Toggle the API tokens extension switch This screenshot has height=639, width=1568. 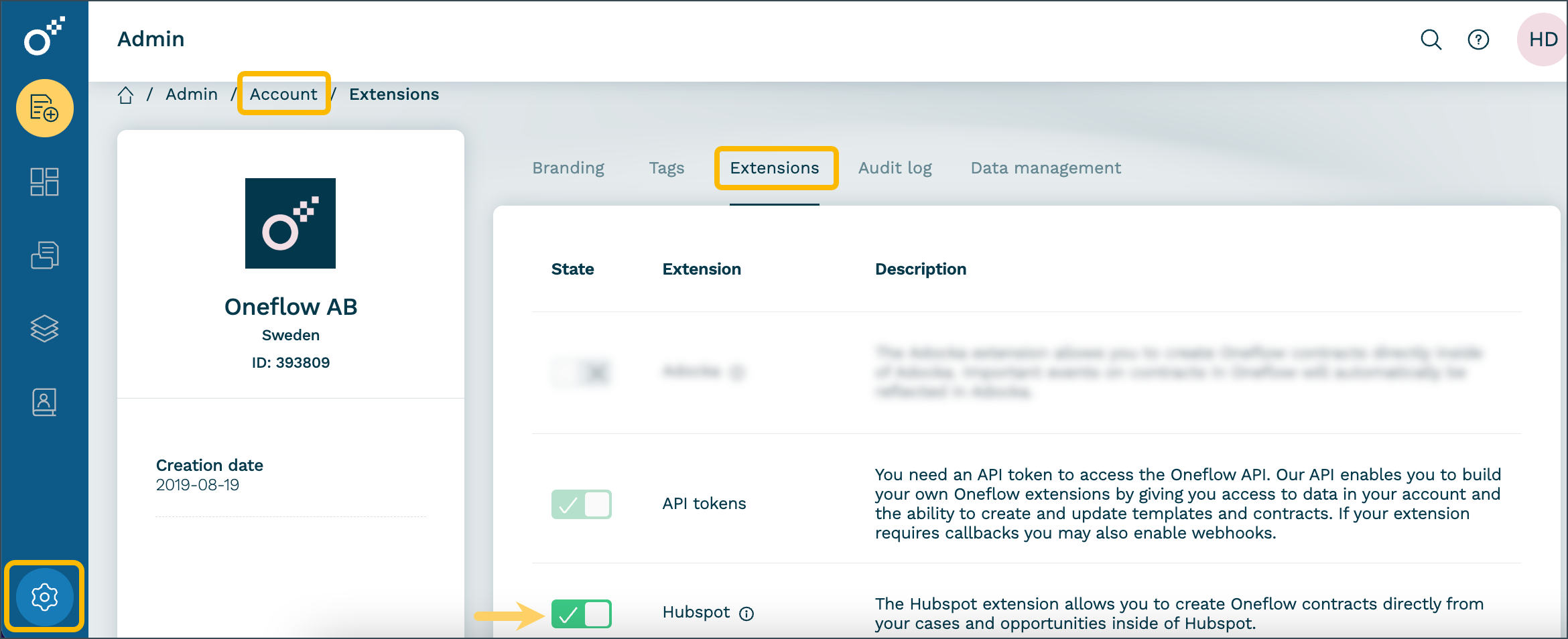click(581, 504)
